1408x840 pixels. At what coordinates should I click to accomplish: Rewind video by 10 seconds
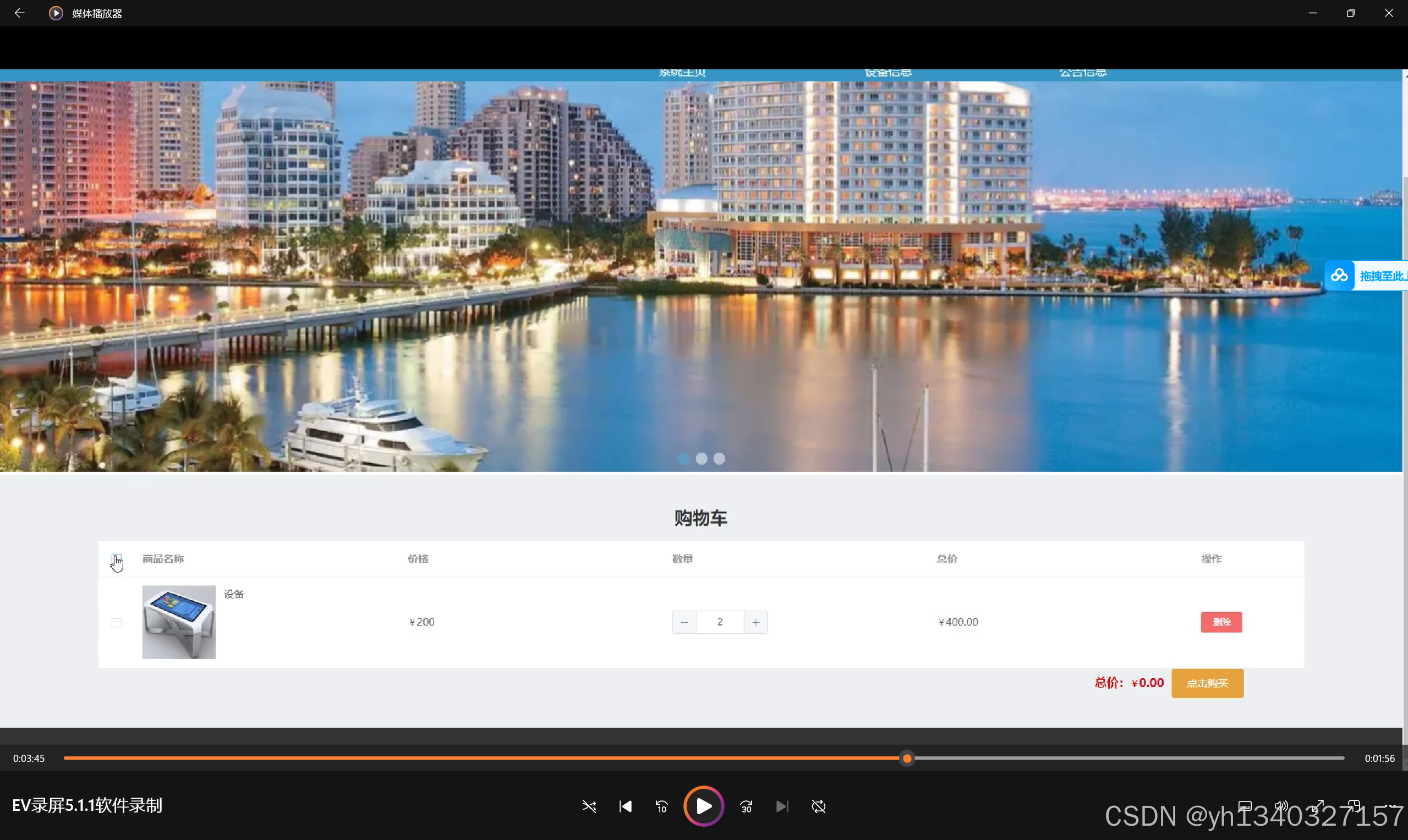(x=661, y=806)
